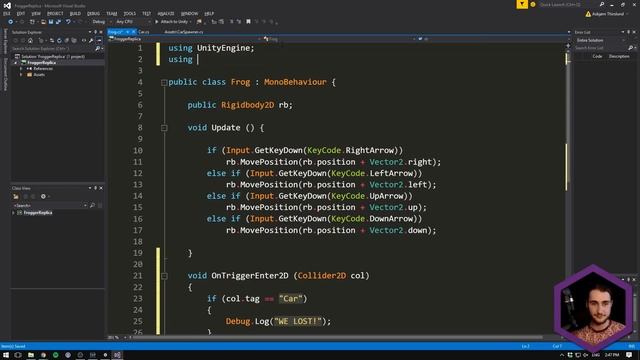Viewport: 640px width, 360px height.
Task: Close the Solution Explorer panel
Action: tap(101, 32)
